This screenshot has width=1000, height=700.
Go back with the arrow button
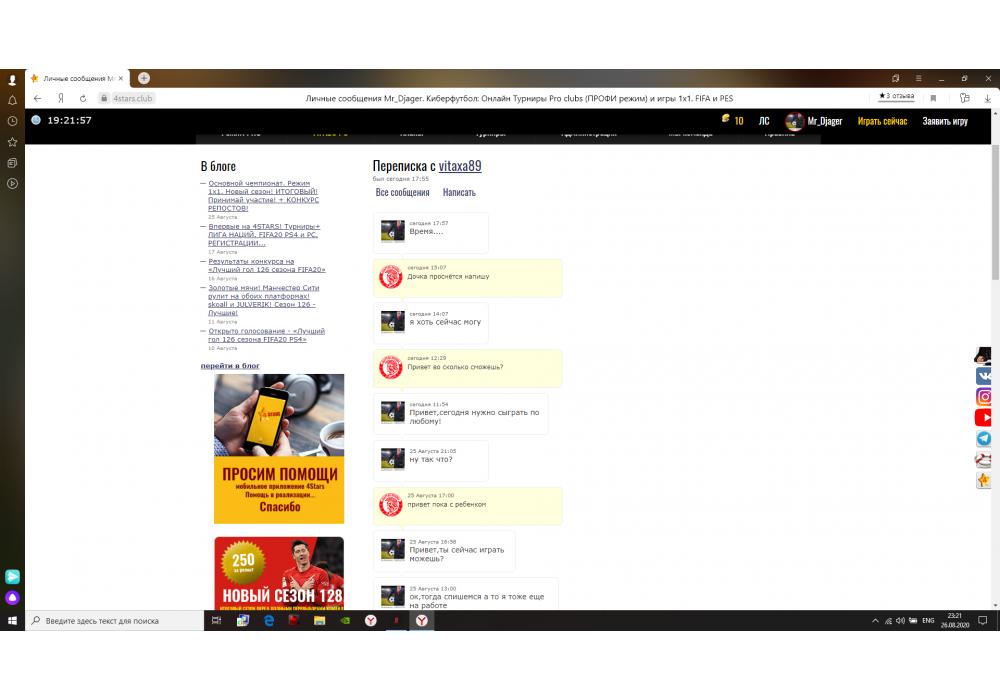(38, 98)
